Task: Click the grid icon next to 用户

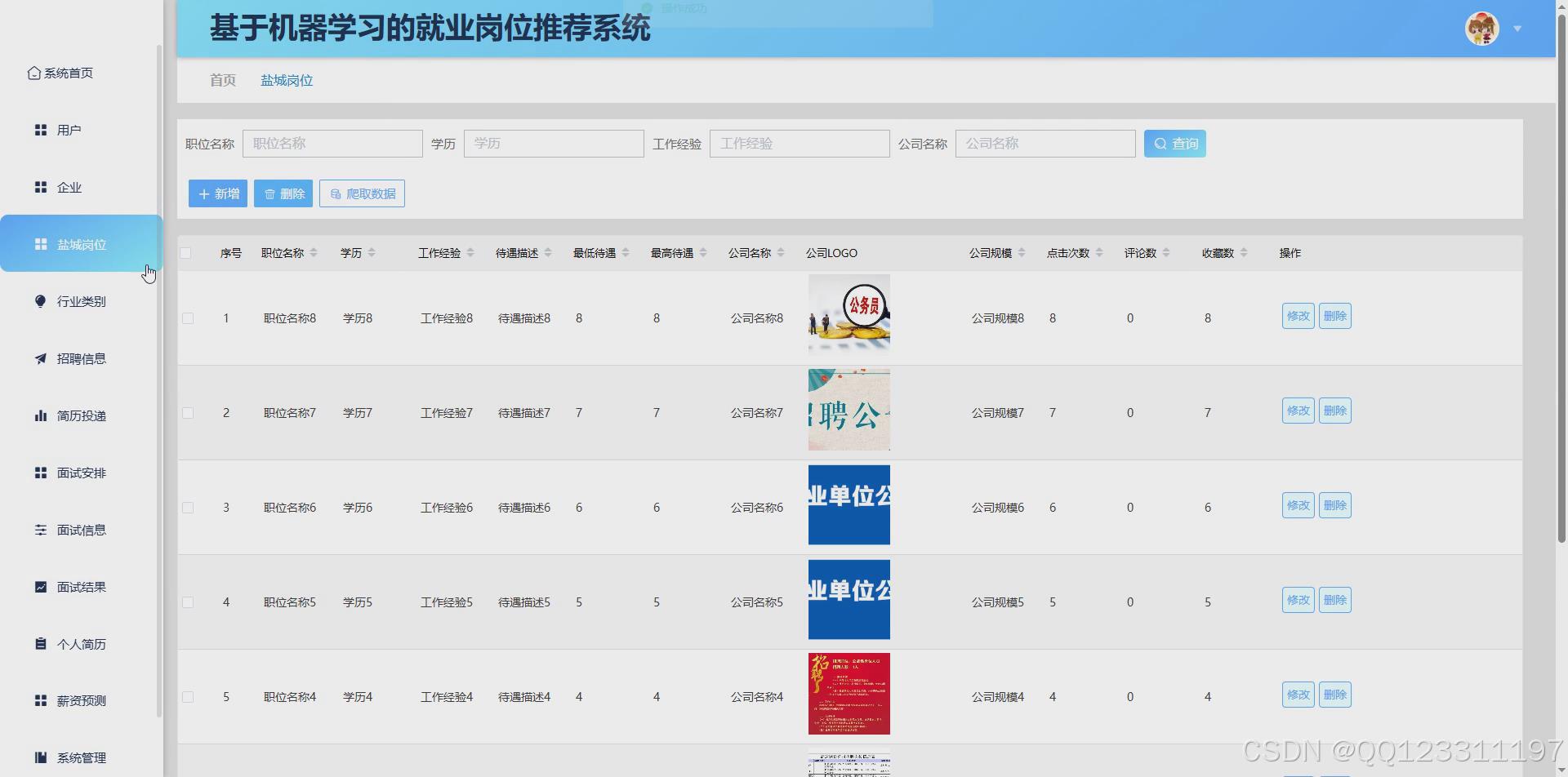Action: pos(41,130)
